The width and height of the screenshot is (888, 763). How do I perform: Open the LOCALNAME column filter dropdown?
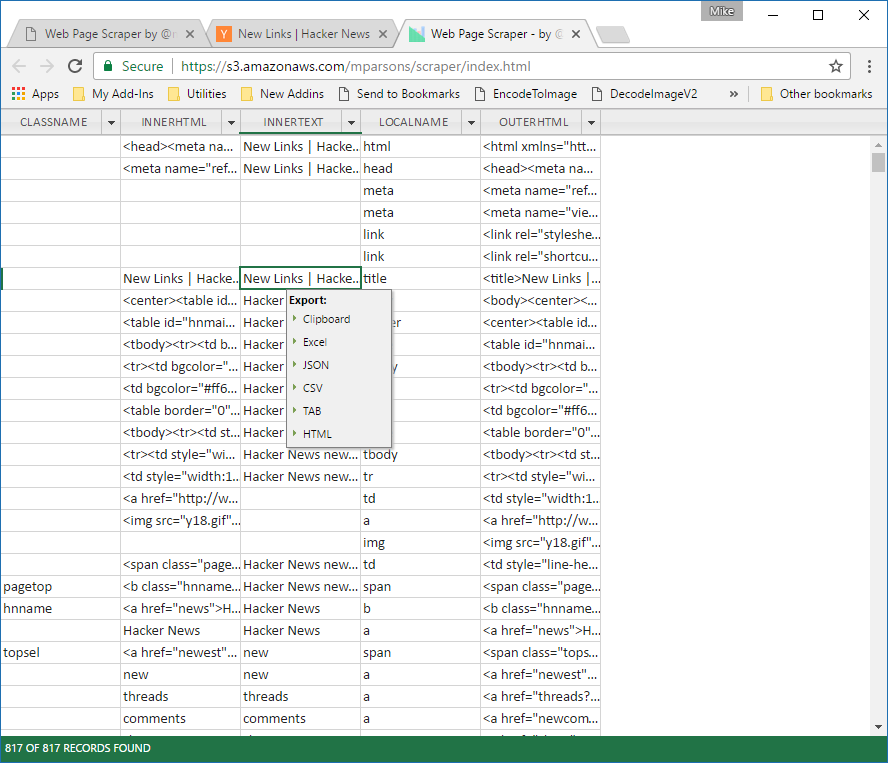pyautogui.click(x=470, y=122)
